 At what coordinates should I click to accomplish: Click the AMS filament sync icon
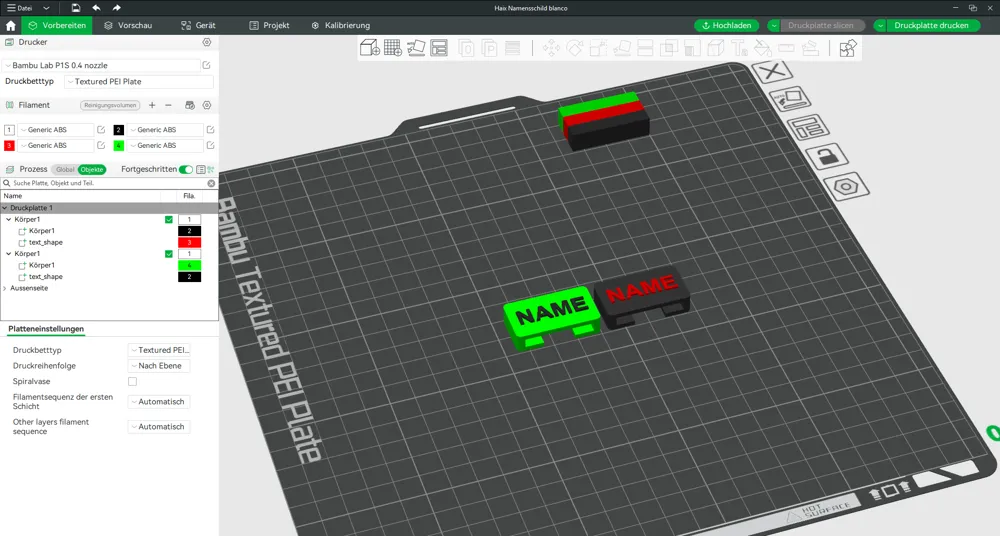(189, 105)
